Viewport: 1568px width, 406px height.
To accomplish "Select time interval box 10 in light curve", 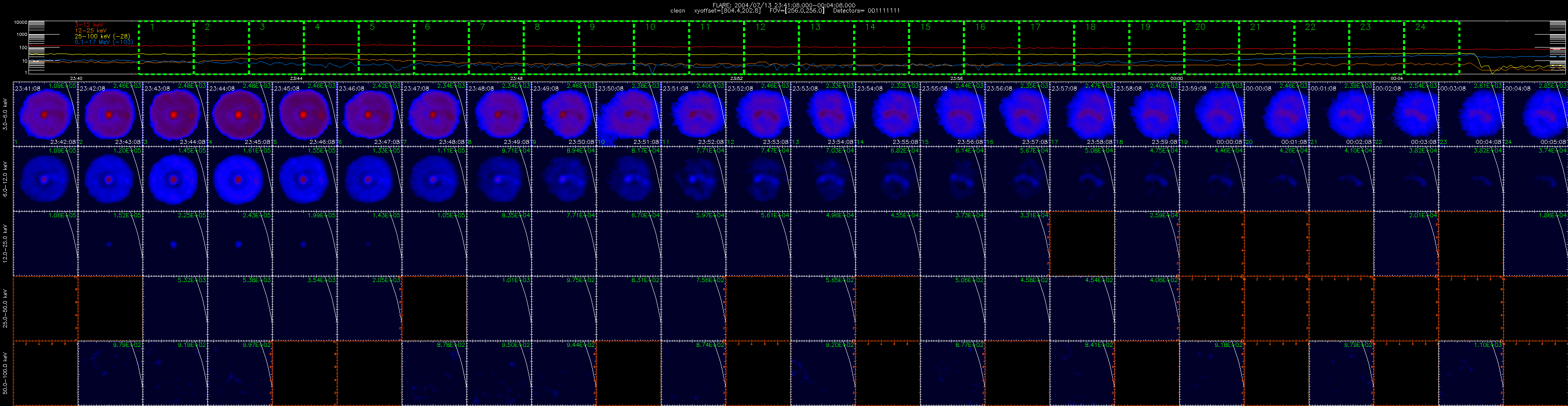I will point(661,48).
